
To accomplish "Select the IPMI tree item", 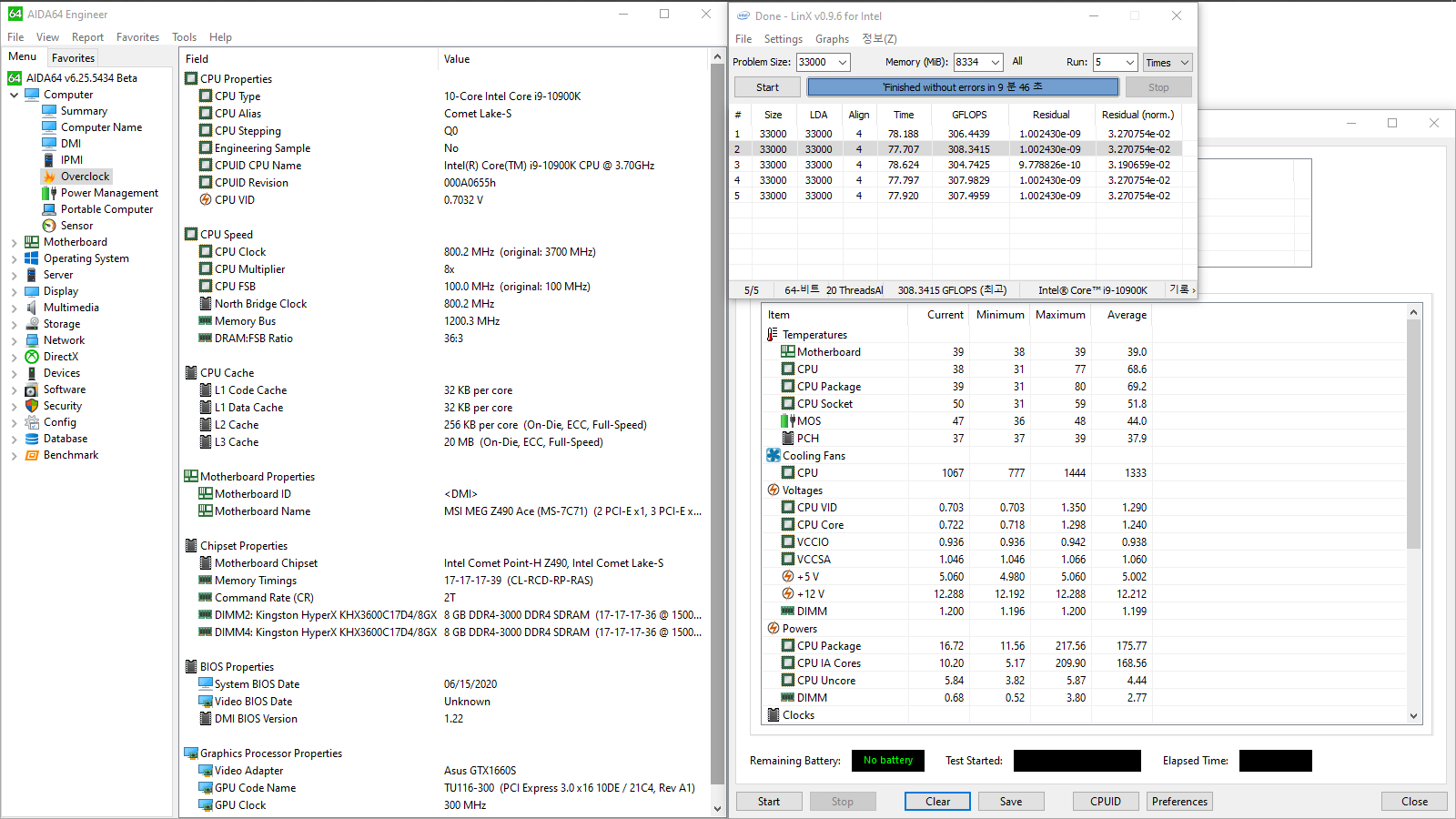I will pos(72,160).
